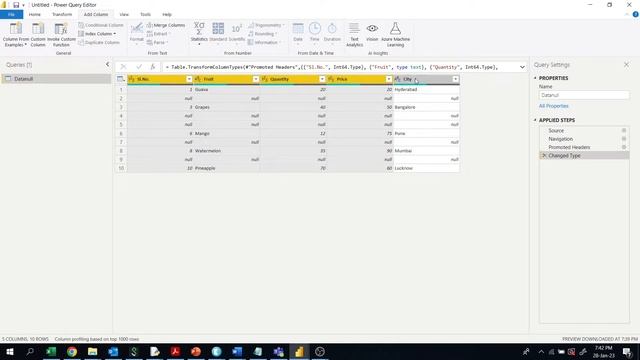Select the Hyderabad cell

[x=426, y=89]
